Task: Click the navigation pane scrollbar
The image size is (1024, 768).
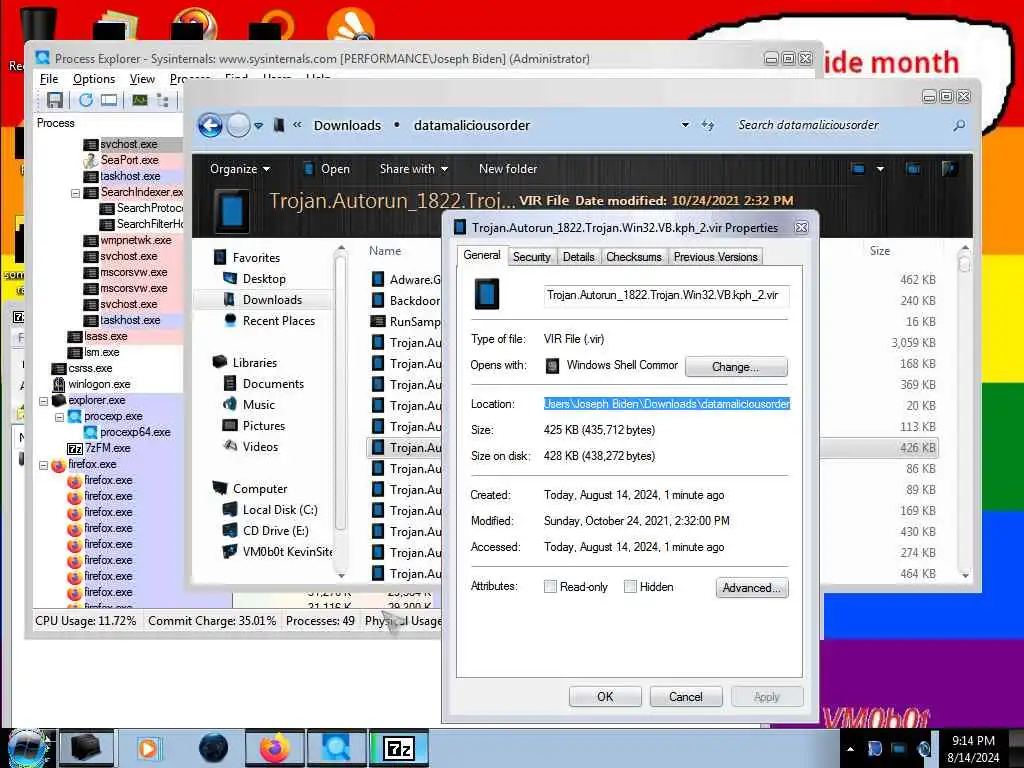Action: click(x=340, y=392)
